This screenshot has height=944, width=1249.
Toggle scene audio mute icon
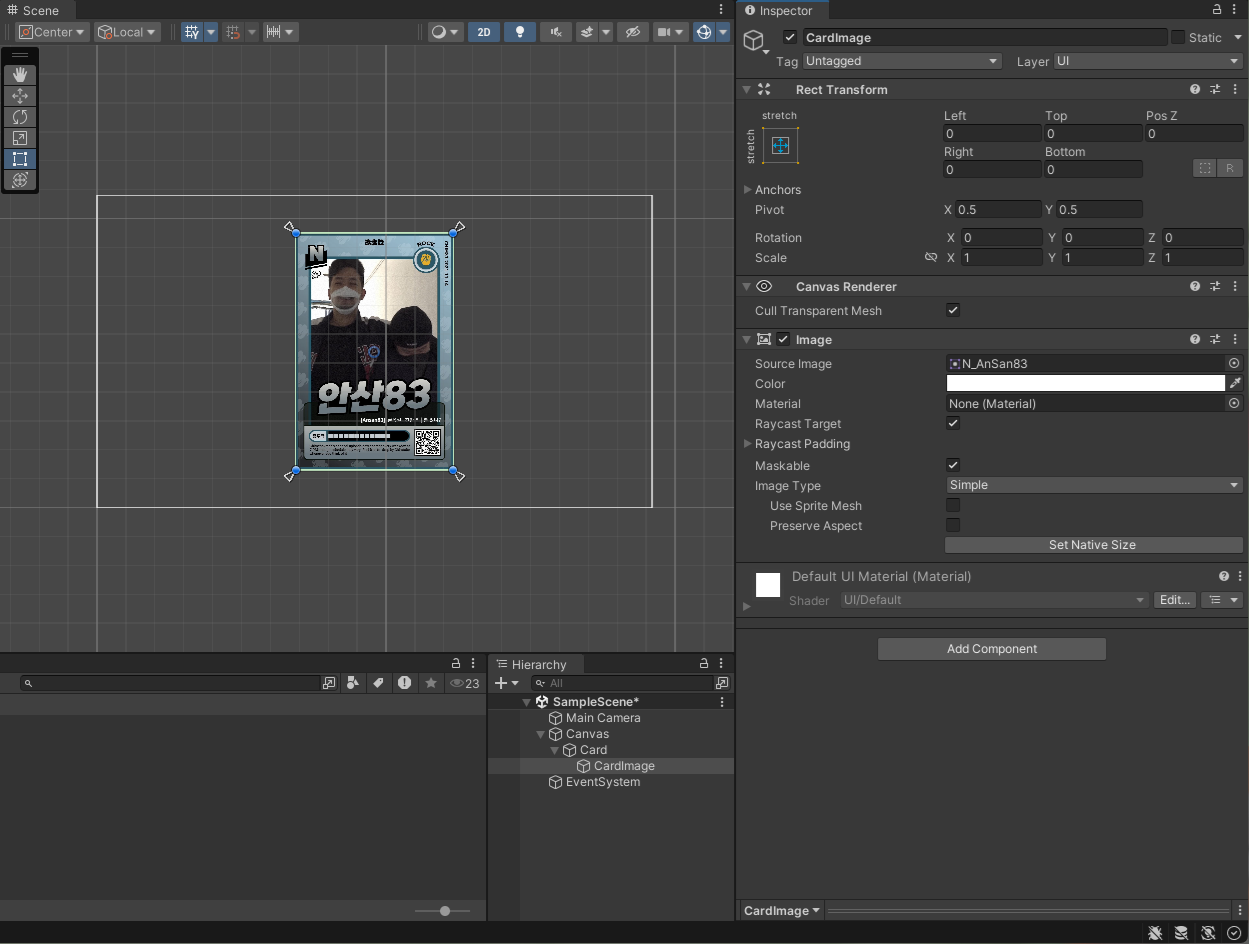[555, 32]
